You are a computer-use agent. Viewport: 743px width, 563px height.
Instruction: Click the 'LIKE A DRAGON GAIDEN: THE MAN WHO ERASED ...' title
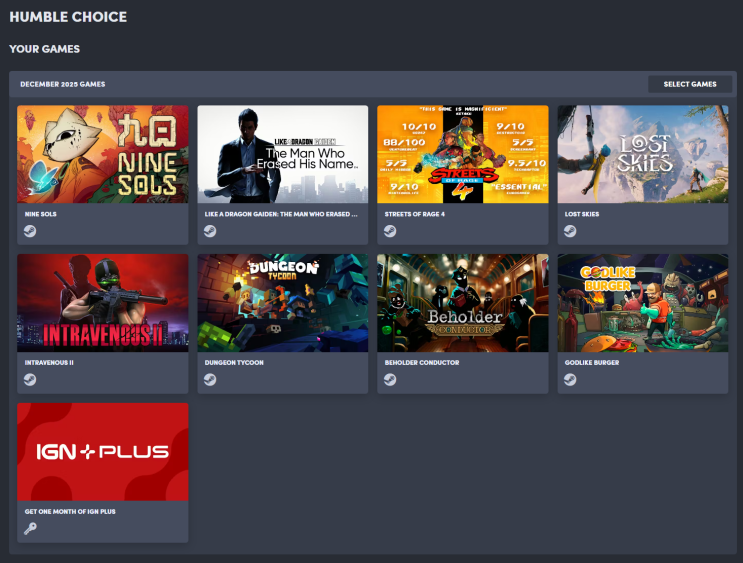[281, 214]
